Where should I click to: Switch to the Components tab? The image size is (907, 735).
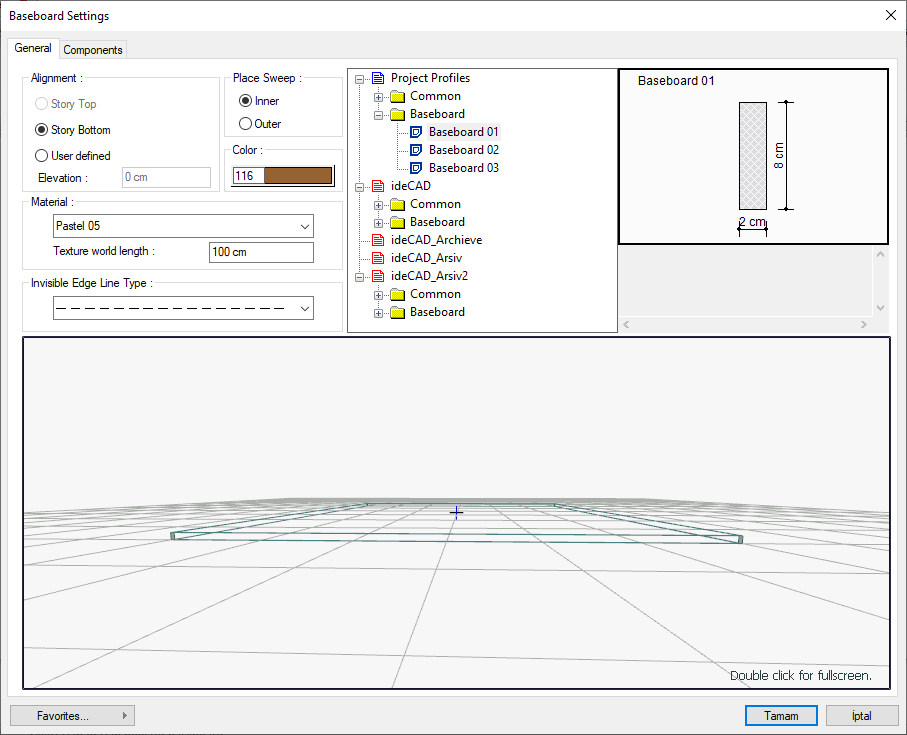point(93,50)
